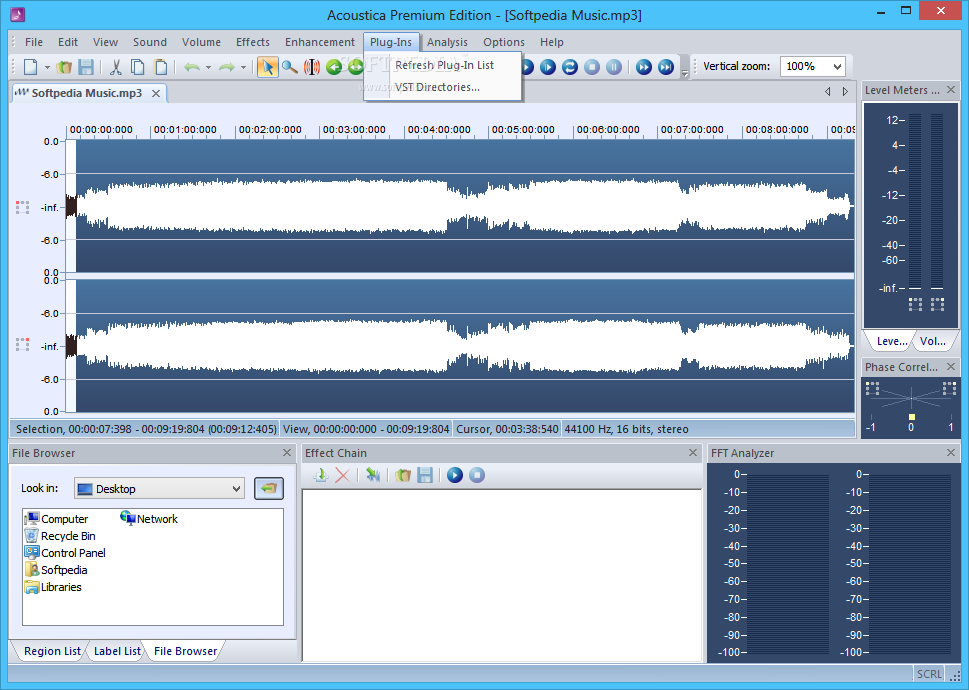Select the red audio scrub tool
Image resolution: width=969 pixels, height=690 pixels.
pos(312,66)
